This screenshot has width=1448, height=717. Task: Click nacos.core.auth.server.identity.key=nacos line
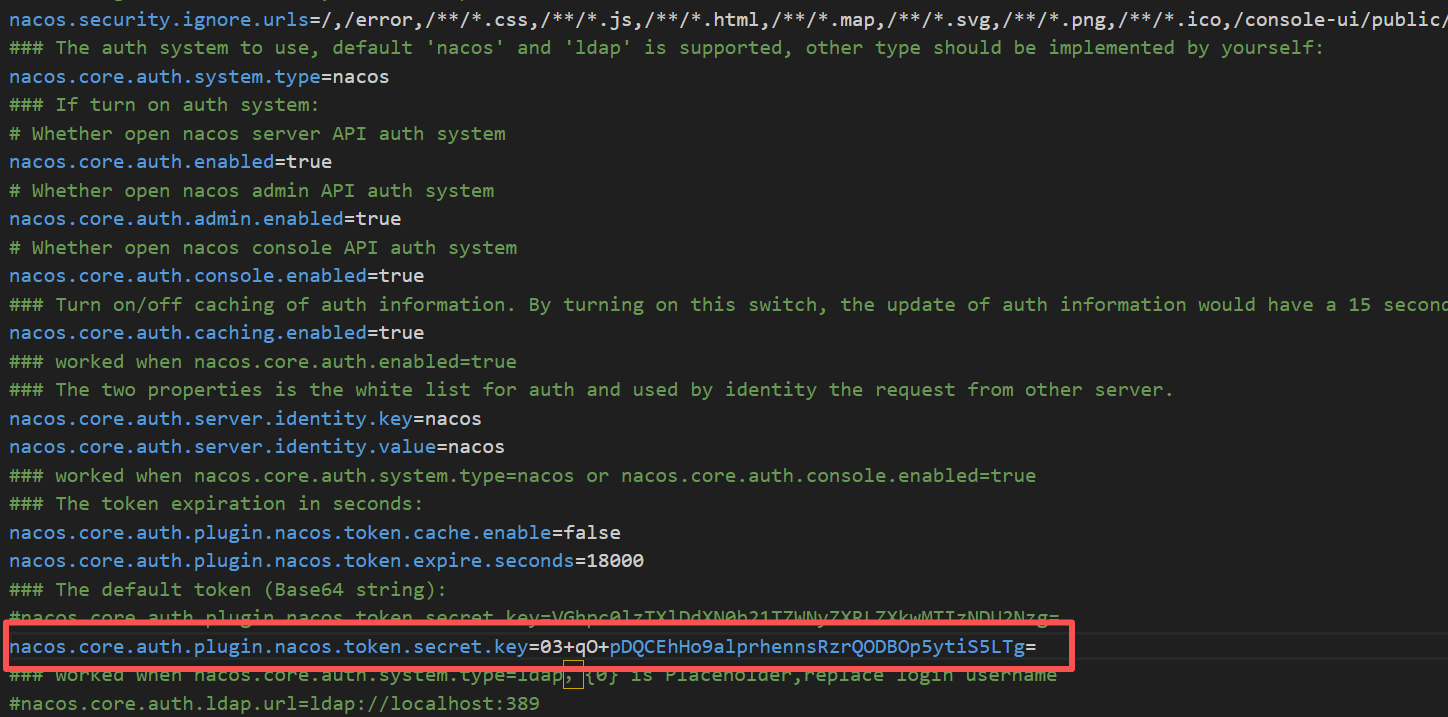coord(245,418)
